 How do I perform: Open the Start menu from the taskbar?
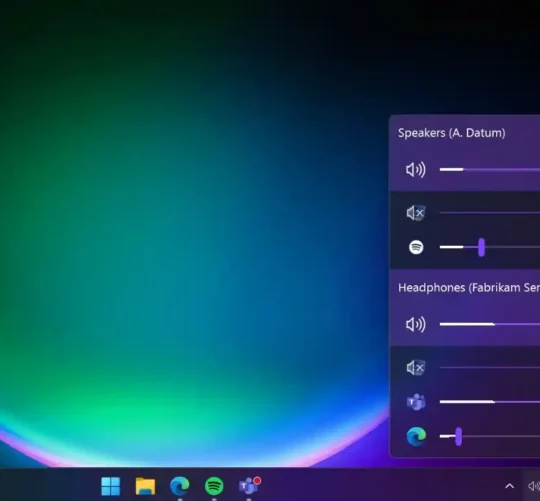pyautogui.click(x=111, y=486)
